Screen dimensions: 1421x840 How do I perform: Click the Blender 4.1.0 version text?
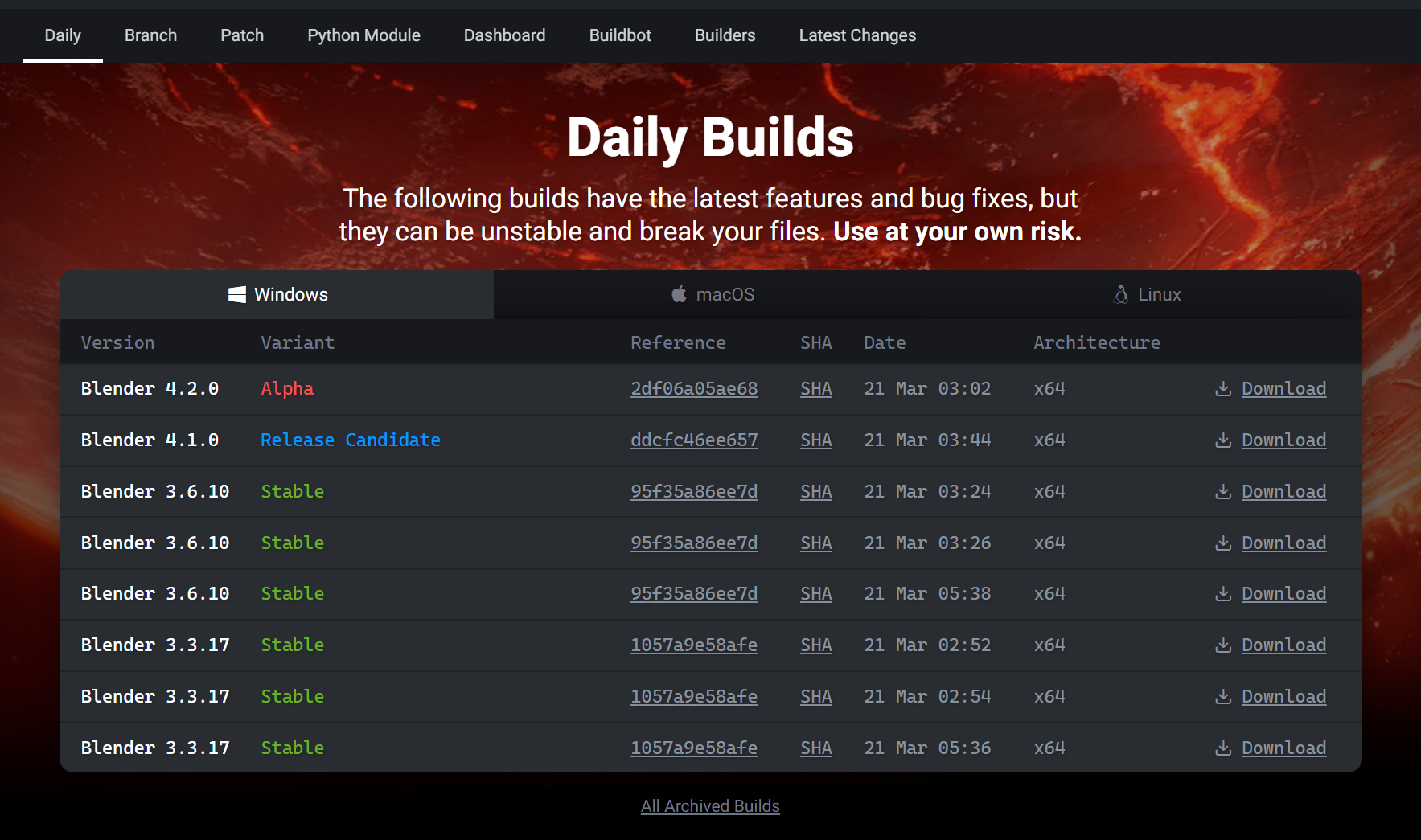click(150, 440)
